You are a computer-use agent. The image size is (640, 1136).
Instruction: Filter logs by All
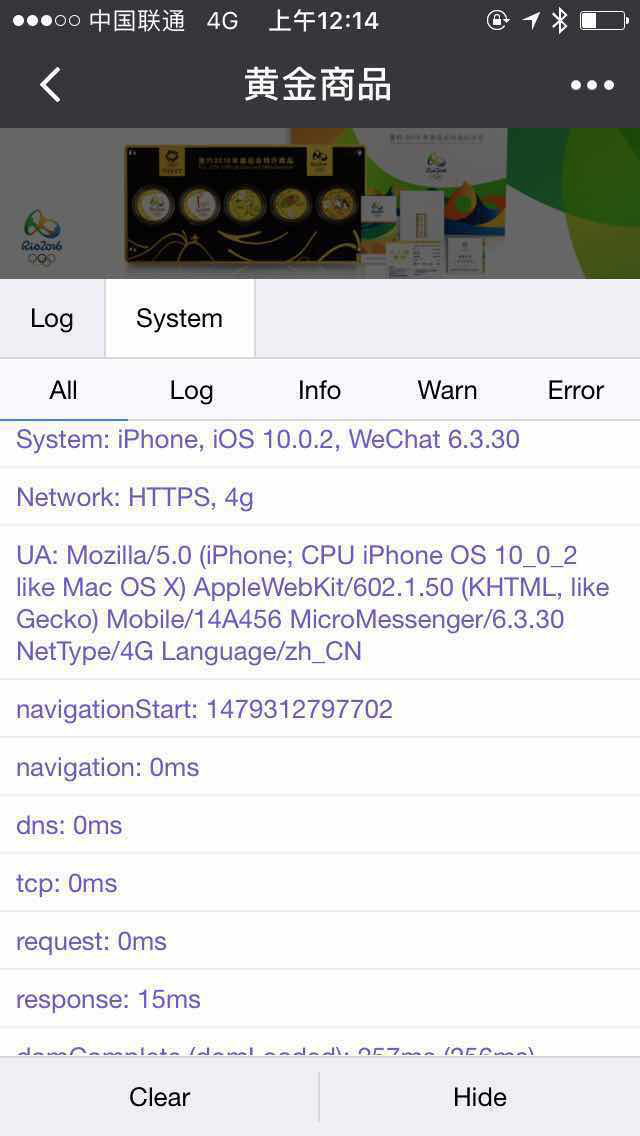pos(64,390)
